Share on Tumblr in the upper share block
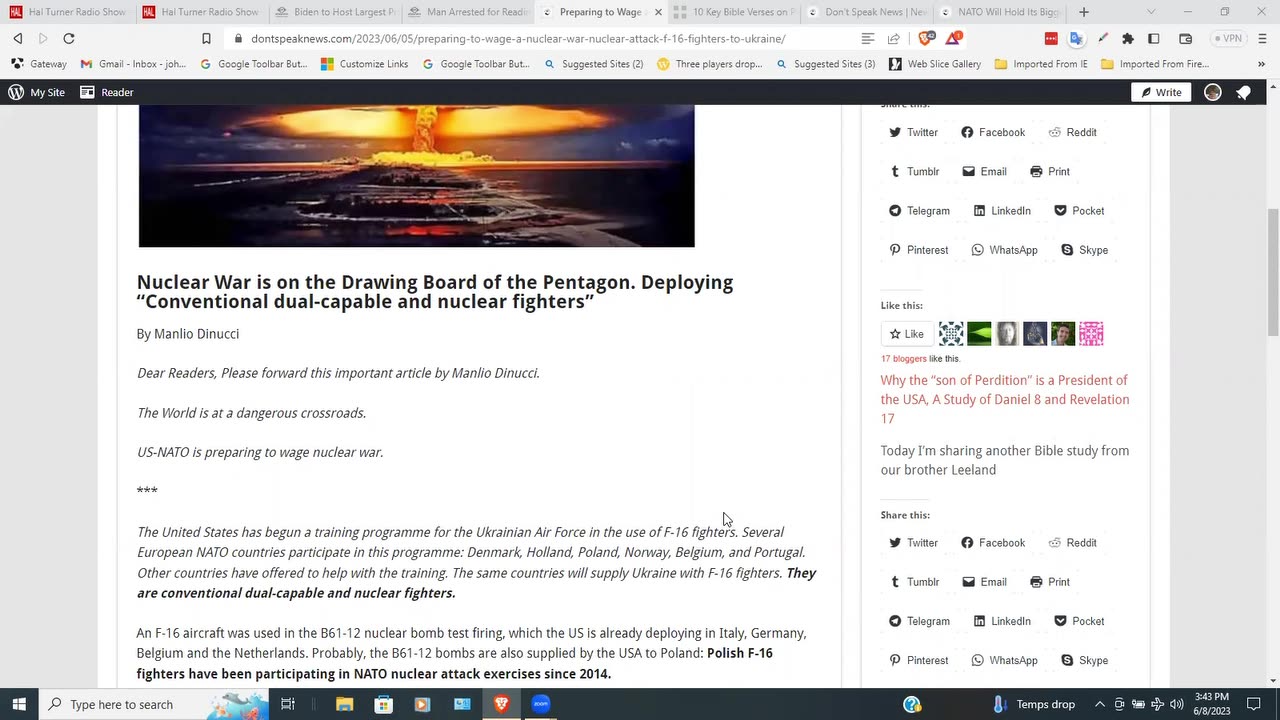 [914, 171]
